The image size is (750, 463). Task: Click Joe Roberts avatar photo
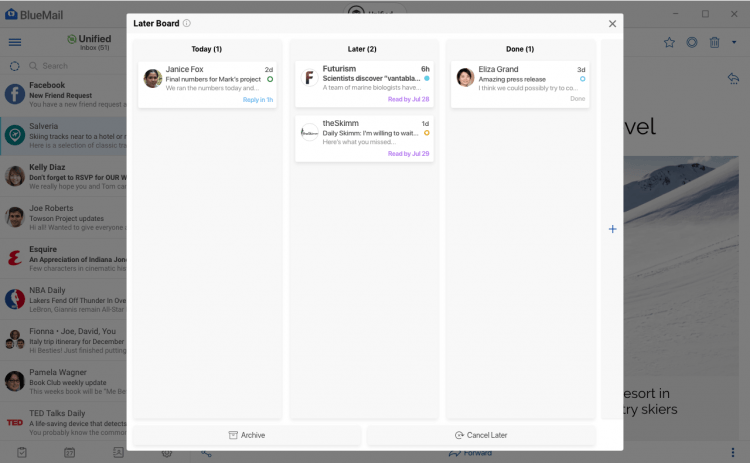click(15, 217)
